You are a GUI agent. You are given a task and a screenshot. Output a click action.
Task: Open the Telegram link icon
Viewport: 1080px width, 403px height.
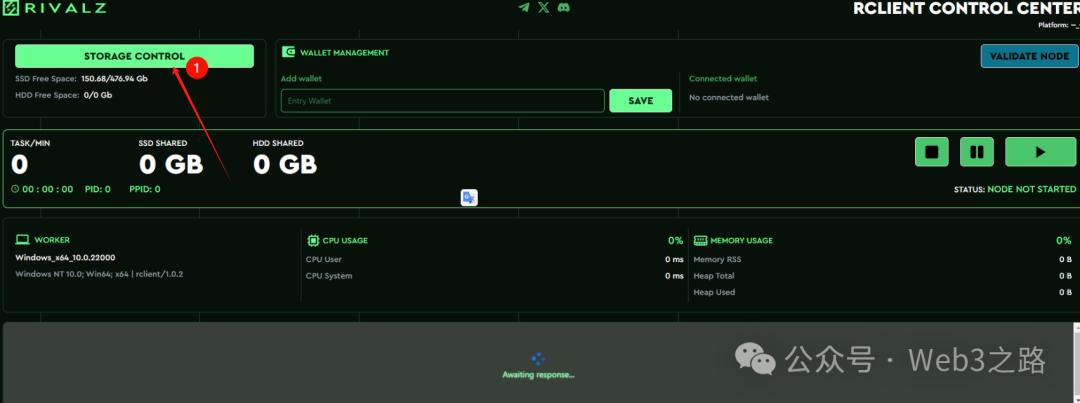tap(524, 8)
